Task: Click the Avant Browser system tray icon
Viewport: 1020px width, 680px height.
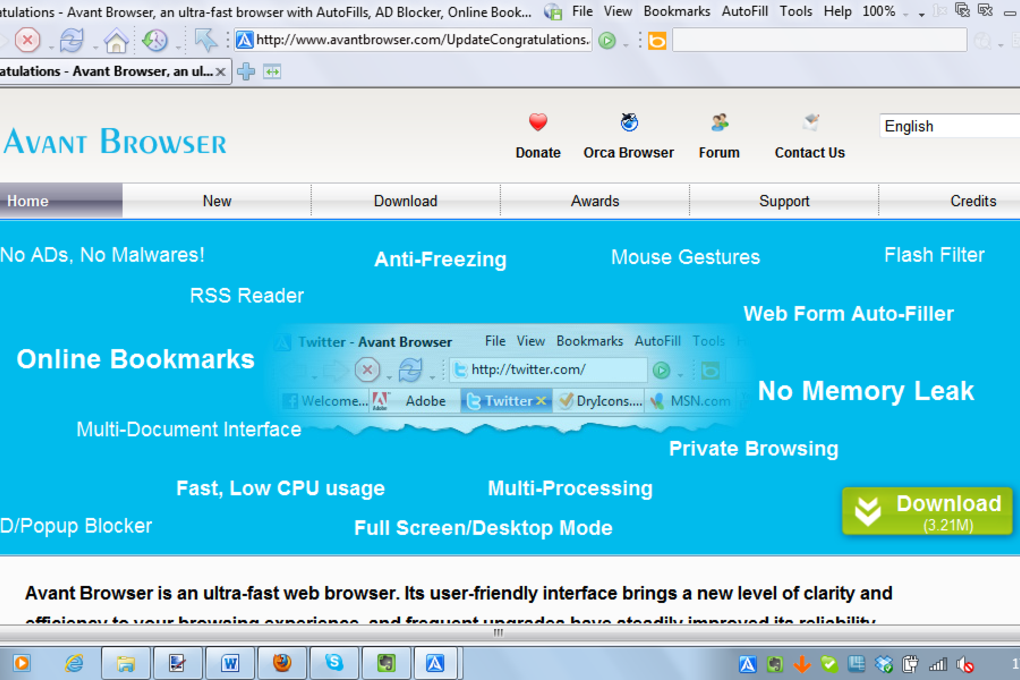Action: (x=747, y=664)
